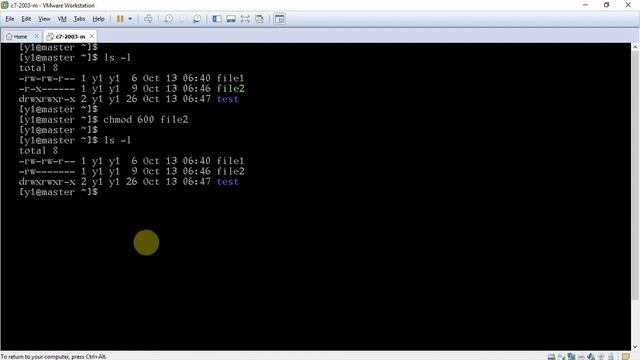Open the VM menu
Screen dimensions: 640x360
pos(62,19)
